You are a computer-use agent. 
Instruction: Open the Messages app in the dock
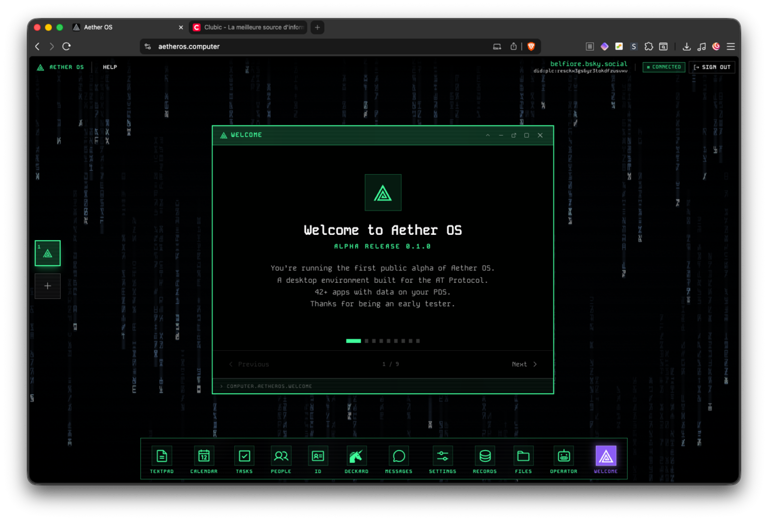(x=399, y=460)
